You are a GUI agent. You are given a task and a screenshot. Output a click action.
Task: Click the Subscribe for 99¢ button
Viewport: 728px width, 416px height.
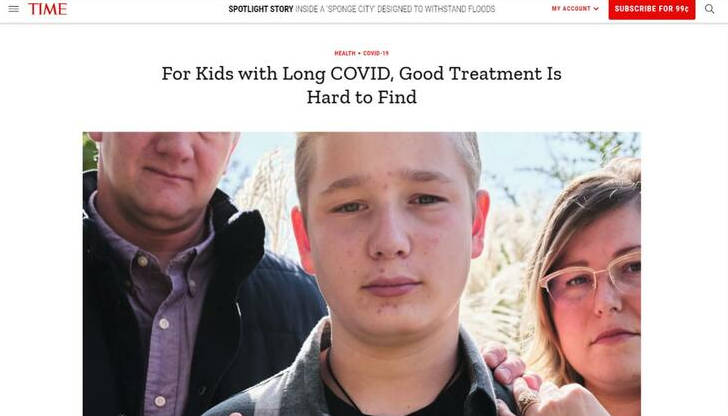click(652, 9)
